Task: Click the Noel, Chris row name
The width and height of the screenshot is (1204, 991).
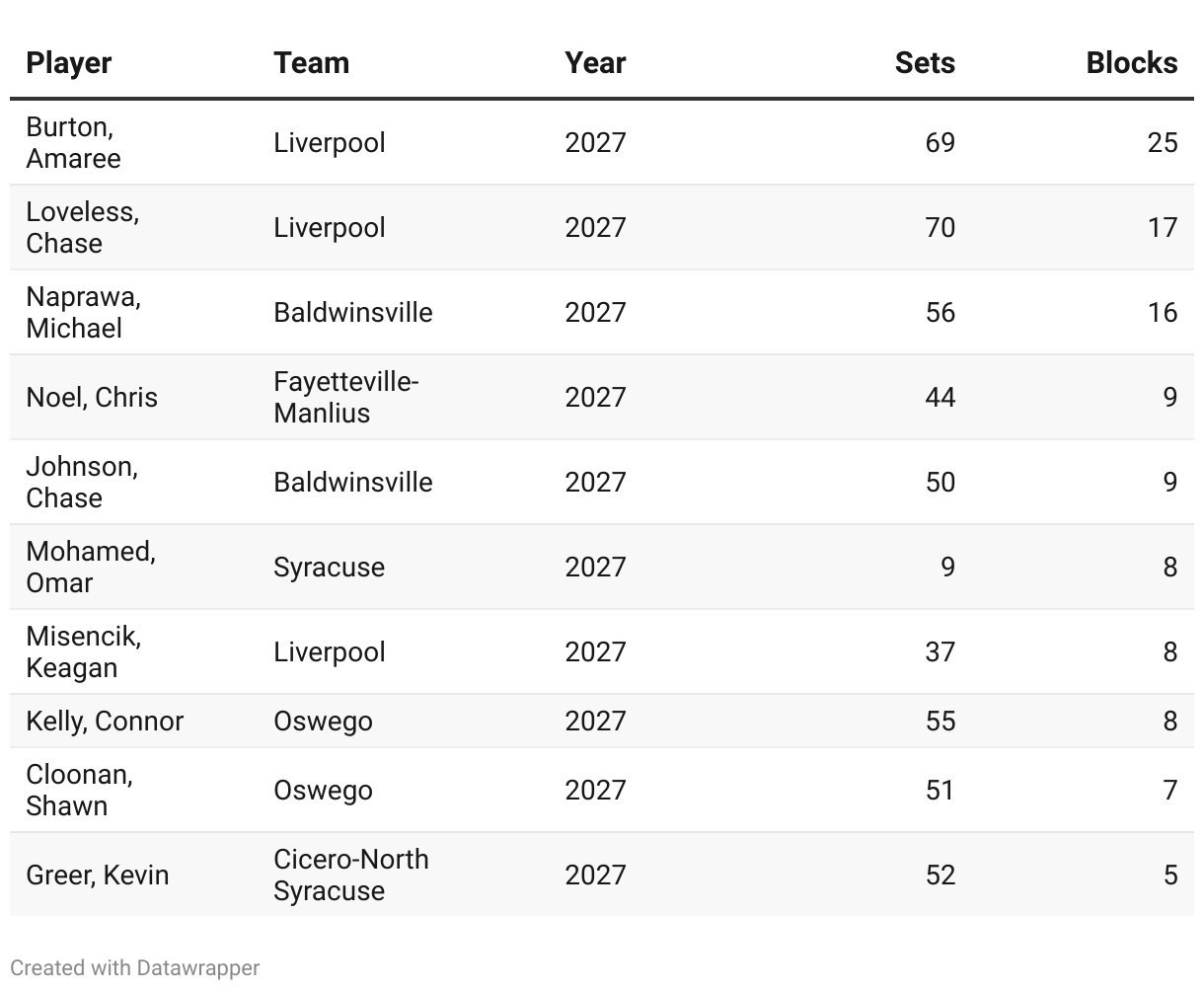Action: pyautogui.click(x=92, y=398)
